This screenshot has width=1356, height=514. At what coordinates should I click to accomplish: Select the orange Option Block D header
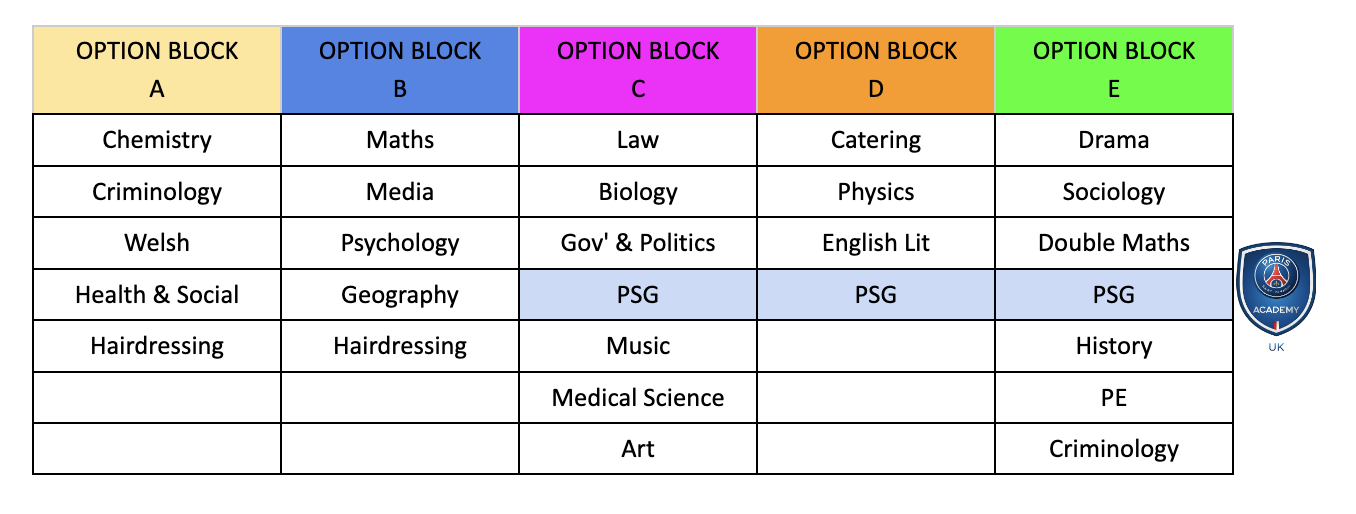click(x=876, y=70)
